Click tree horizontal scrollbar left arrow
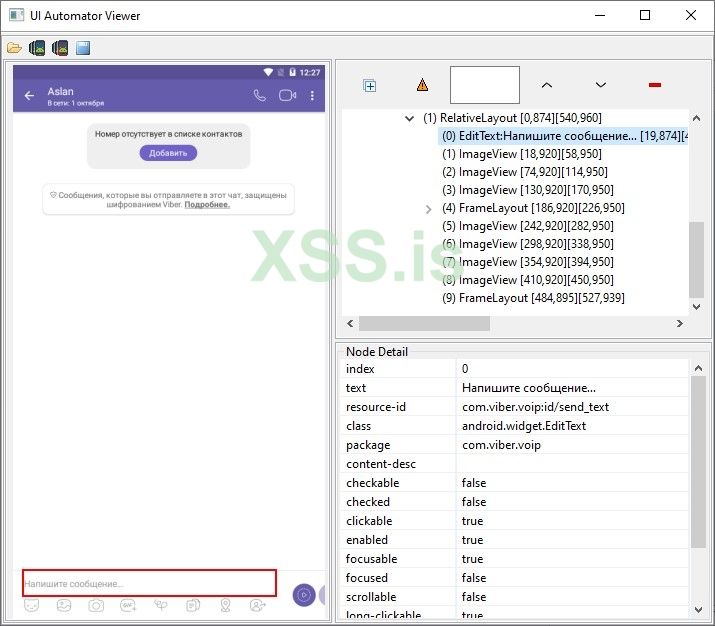Viewport: 715px width, 626px height. coord(350,323)
